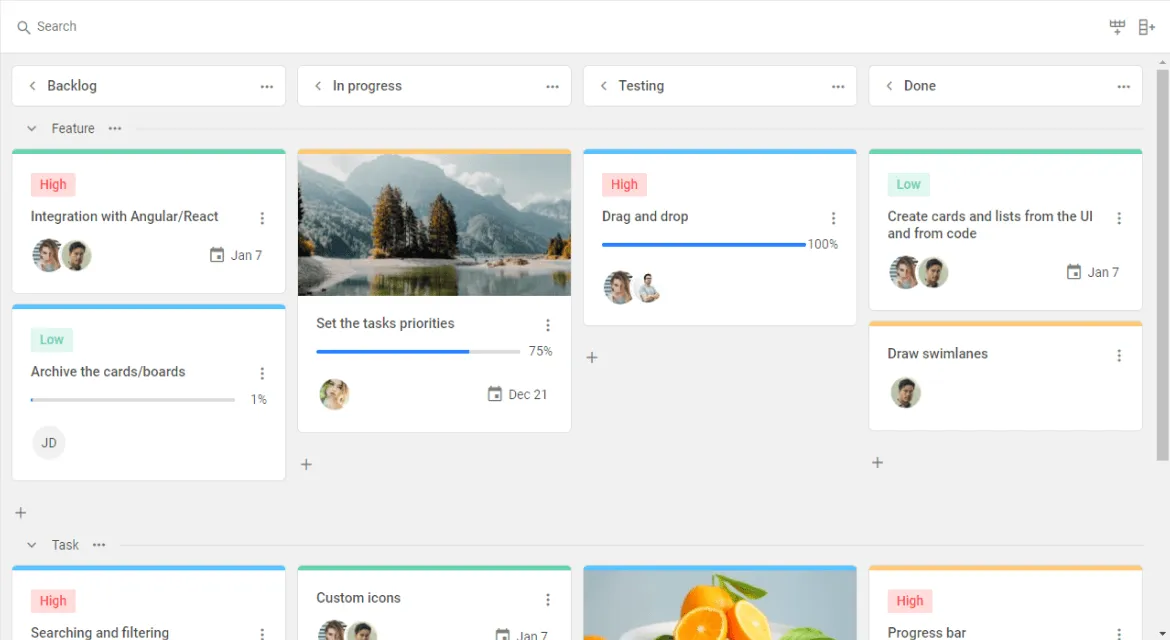This screenshot has height=640, width=1170.
Task: Open menu of Create cards and lists card
Action: pyautogui.click(x=1119, y=218)
